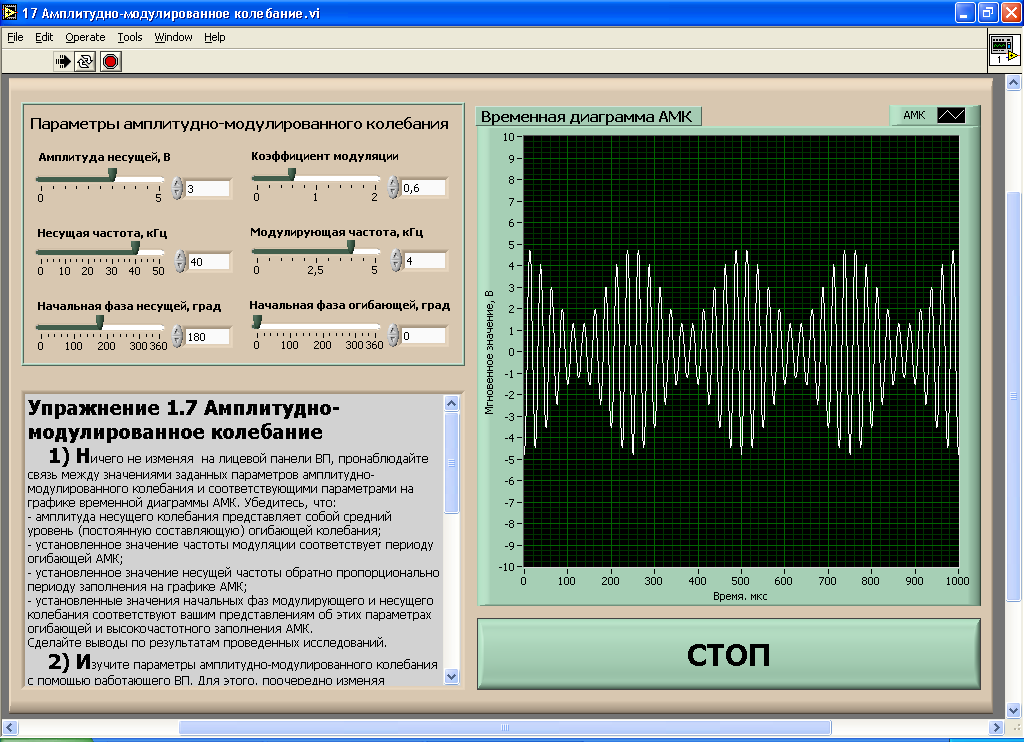
Task: Open the Operate menu
Action: tap(85, 37)
